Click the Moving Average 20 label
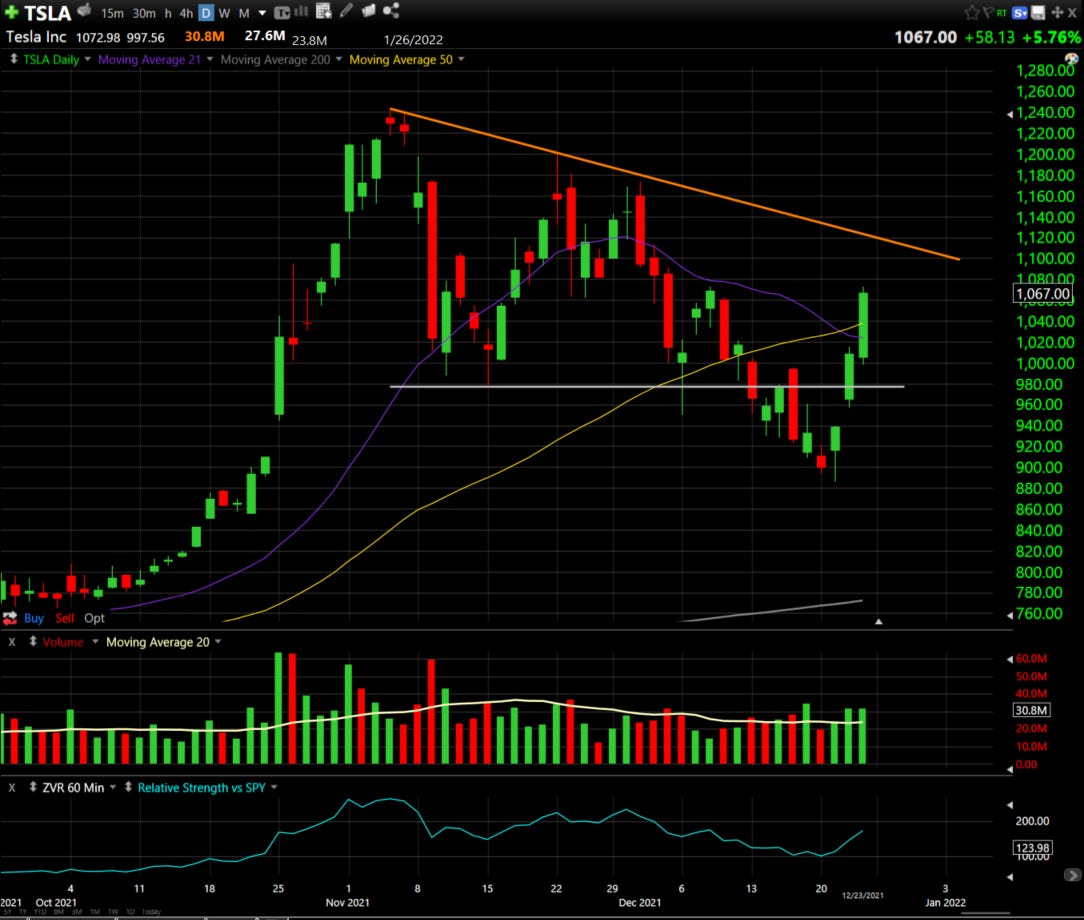 [x=158, y=642]
